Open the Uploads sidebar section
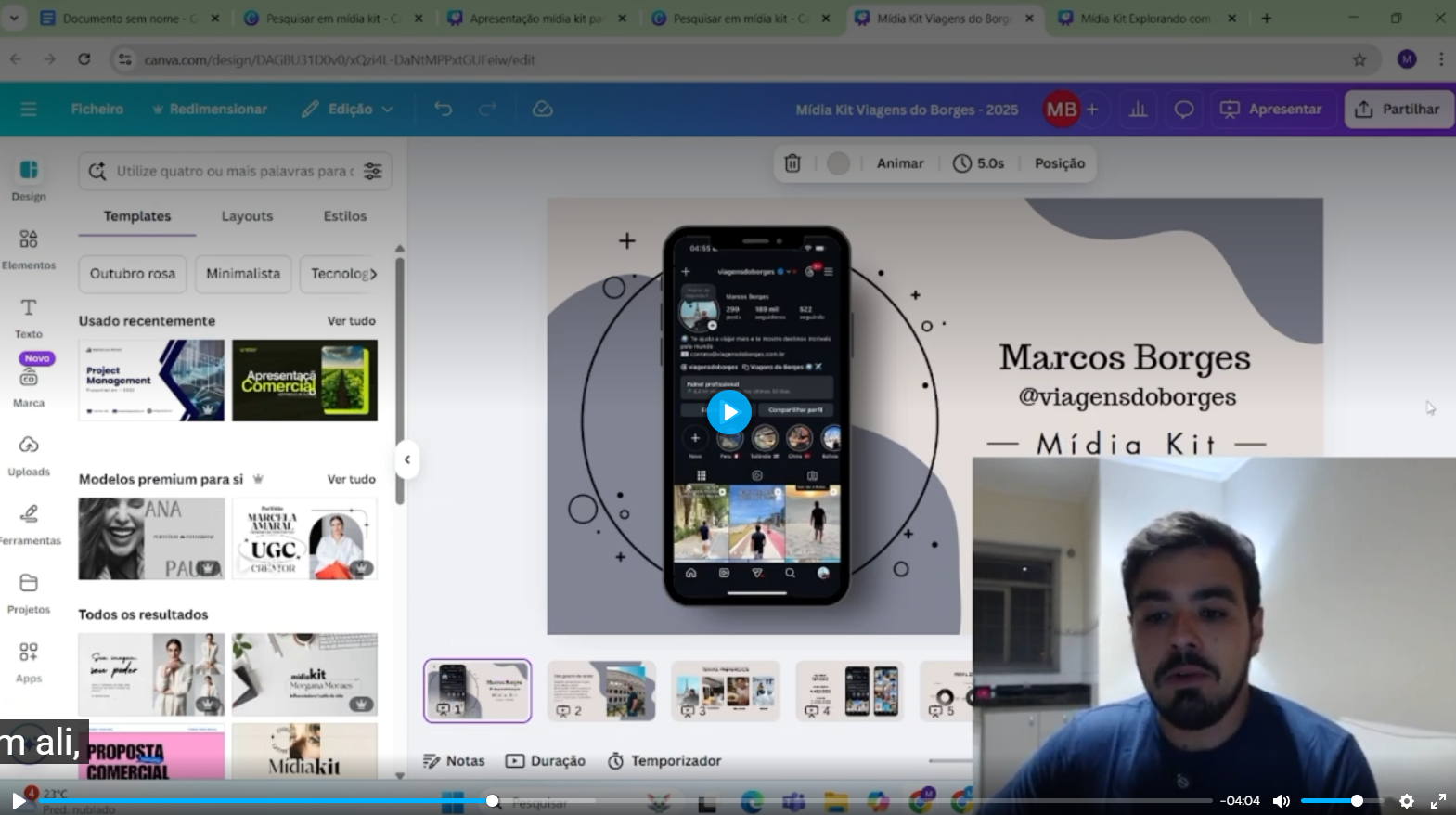This screenshot has height=815, width=1456. [x=29, y=455]
